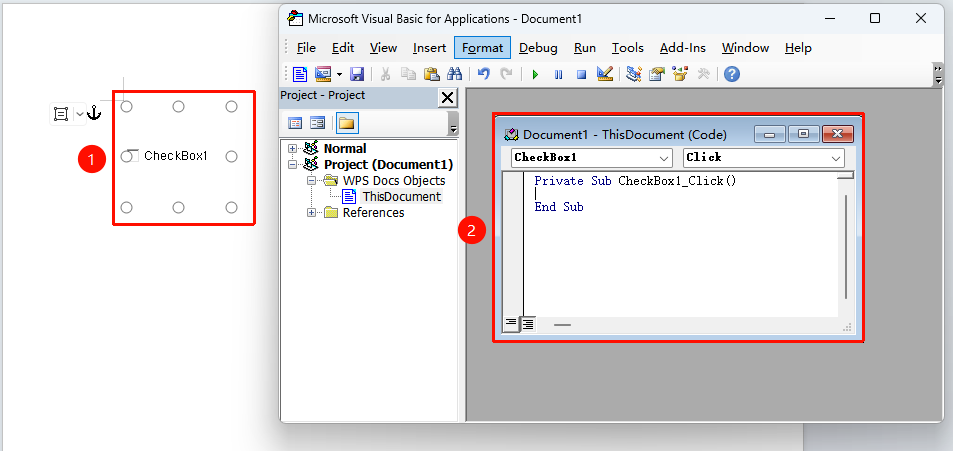This screenshot has height=451, width=953.
Task: Select Project (Document1) in tree
Action: click(388, 165)
